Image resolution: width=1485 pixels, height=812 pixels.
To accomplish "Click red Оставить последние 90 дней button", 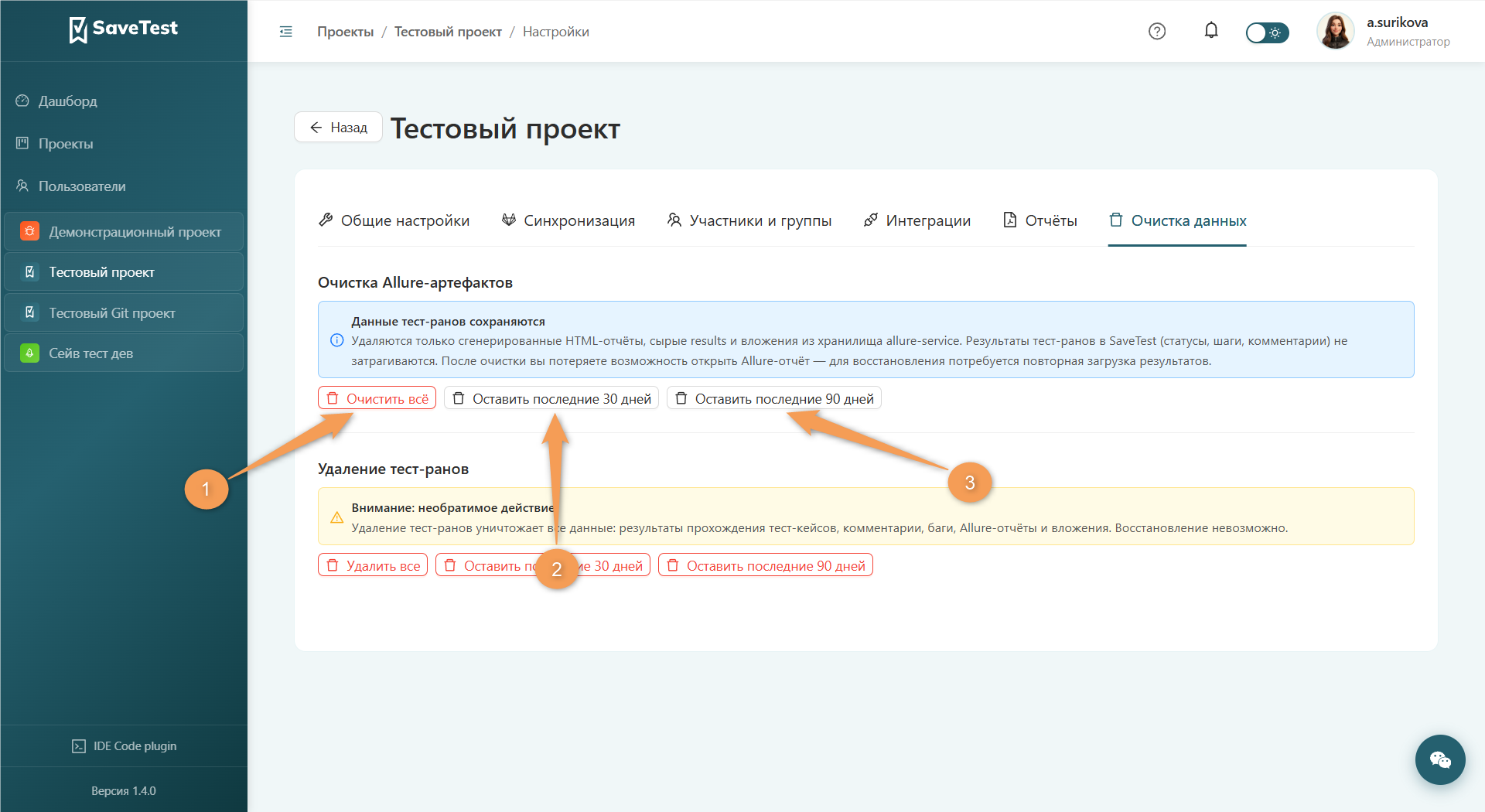I will (766, 565).
